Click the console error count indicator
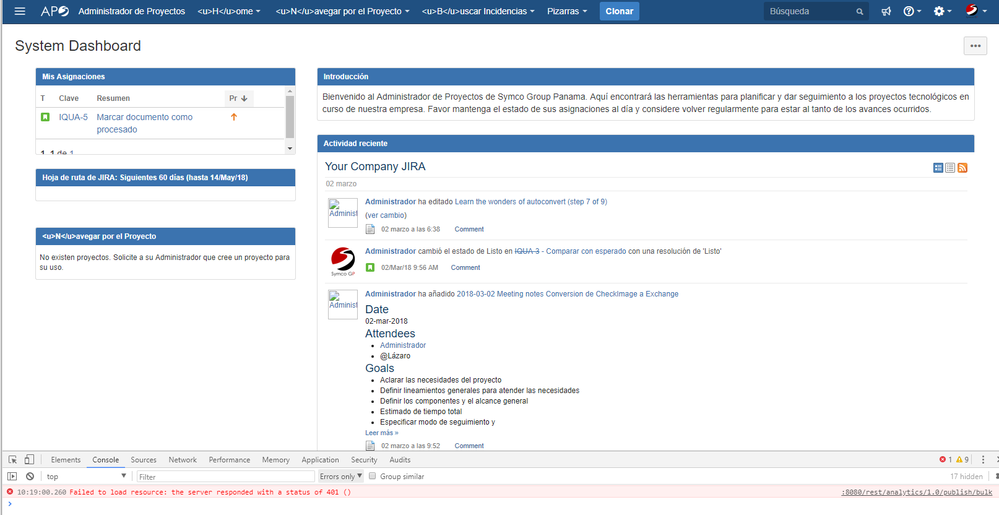Image resolution: width=999 pixels, height=515 pixels. [945, 460]
